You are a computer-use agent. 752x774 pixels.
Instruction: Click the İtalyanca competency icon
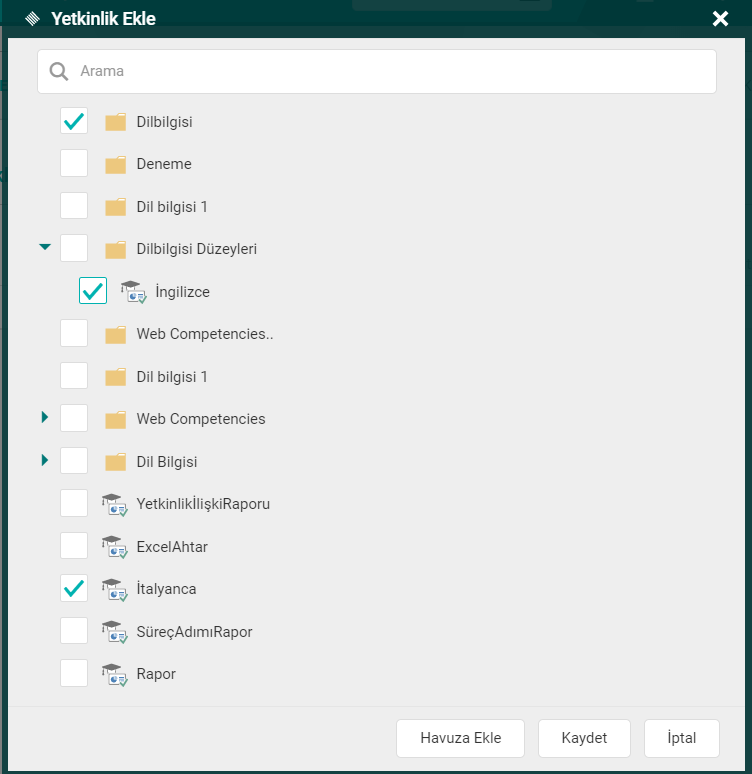[115, 589]
